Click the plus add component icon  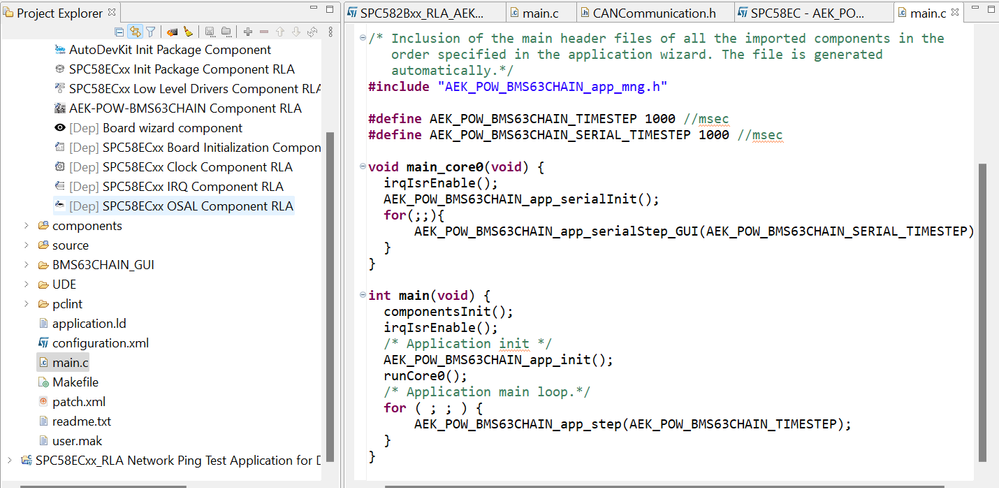coord(248,31)
